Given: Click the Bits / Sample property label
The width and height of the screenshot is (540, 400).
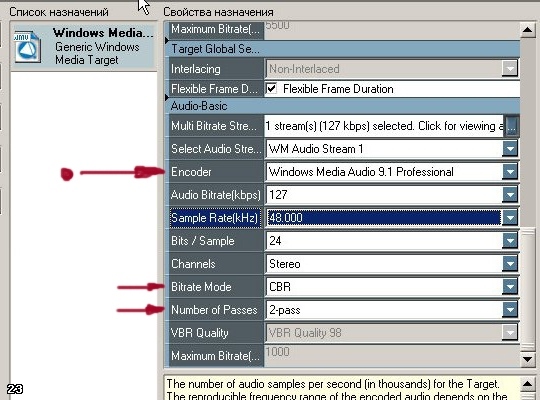Looking at the screenshot, I should 216,240.
